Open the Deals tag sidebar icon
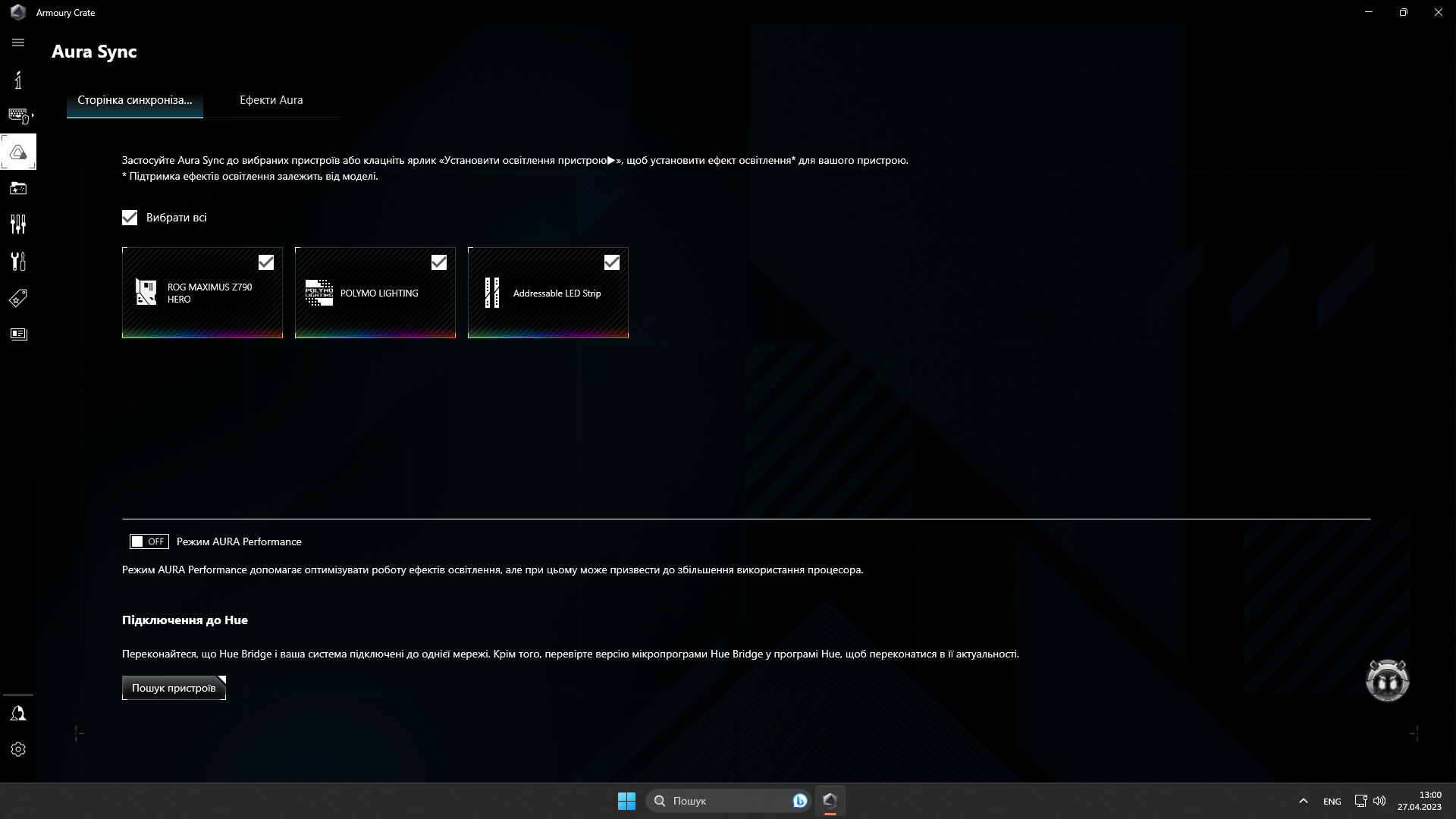 [18, 297]
